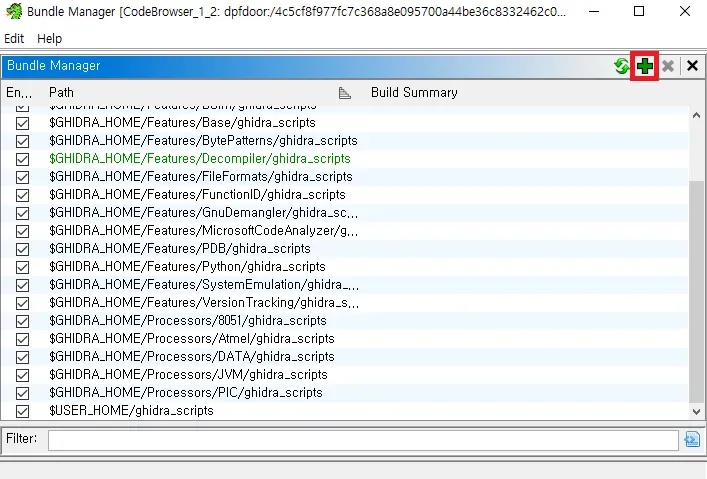Uncheck the VersionTracking bundle row
Image resolution: width=707 pixels, height=479 pixels.
tap(22, 304)
